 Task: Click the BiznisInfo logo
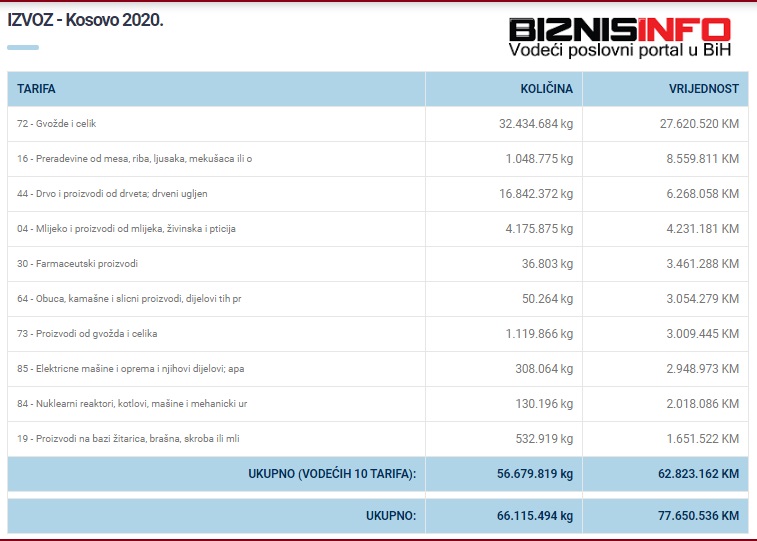pyautogui.click(x=618, y=30)
